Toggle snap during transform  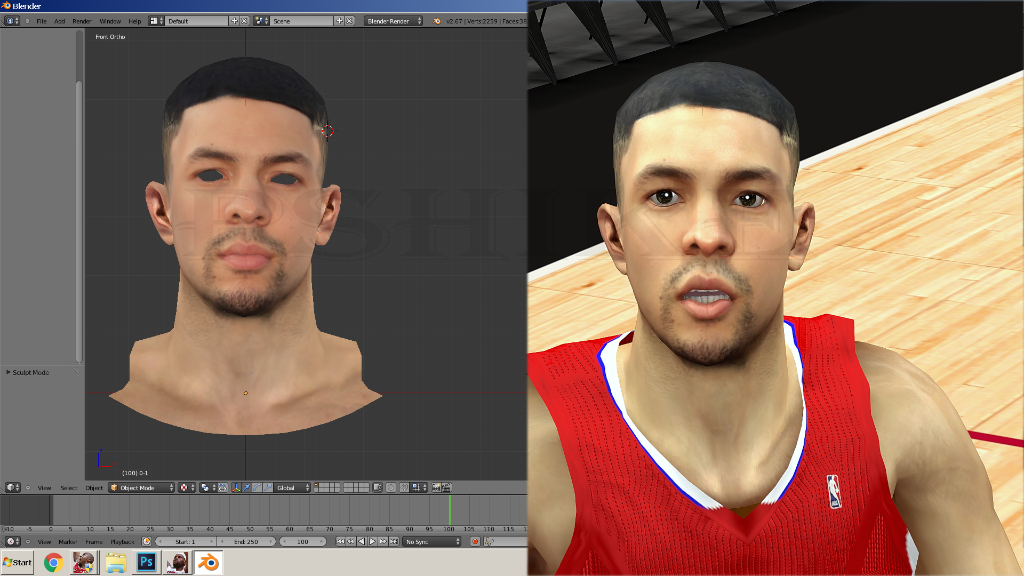404,487
